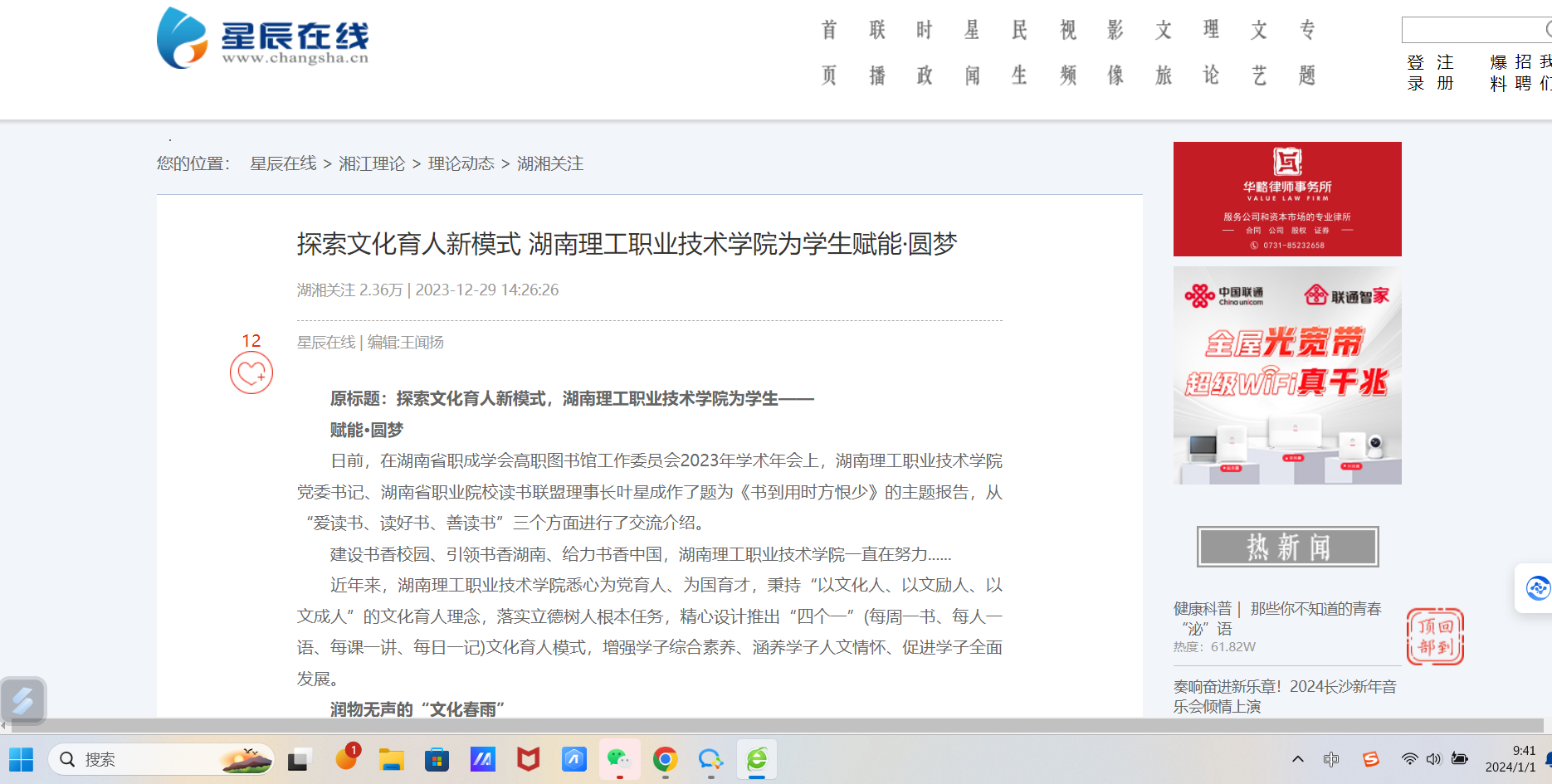Image resolution: width=1552 pixels, height=784 pixels.
Task: Click the heart like icon beside the article
Action: tap(251, 373)
